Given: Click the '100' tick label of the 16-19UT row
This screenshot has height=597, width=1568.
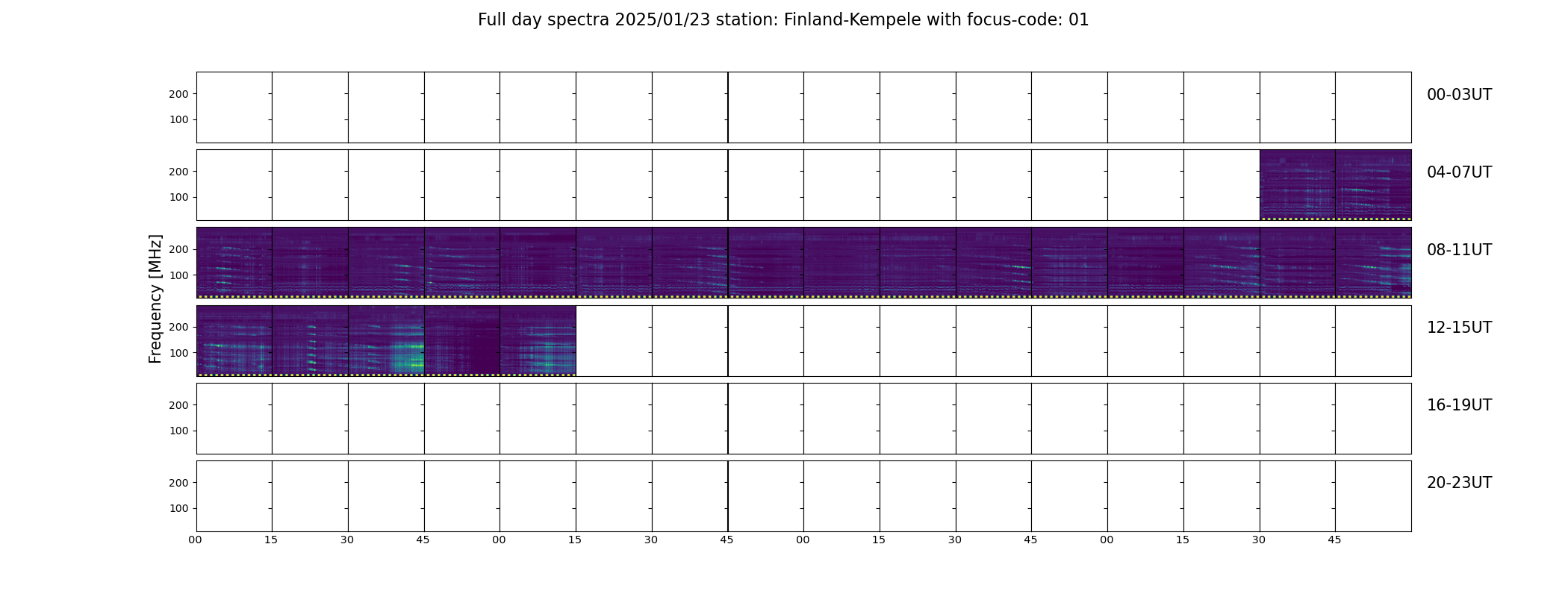Looking at the screenshot, I should pyautogui.click(x=178, y=431).
